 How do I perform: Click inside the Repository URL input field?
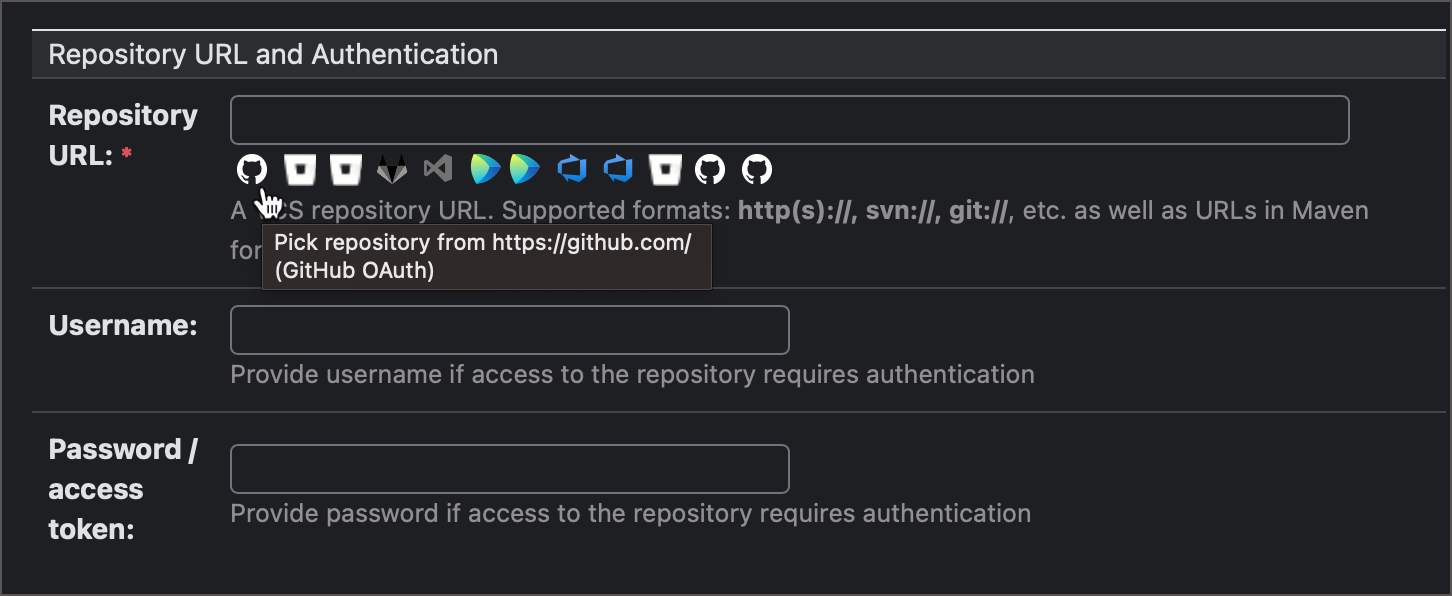(x=789, y=119)
